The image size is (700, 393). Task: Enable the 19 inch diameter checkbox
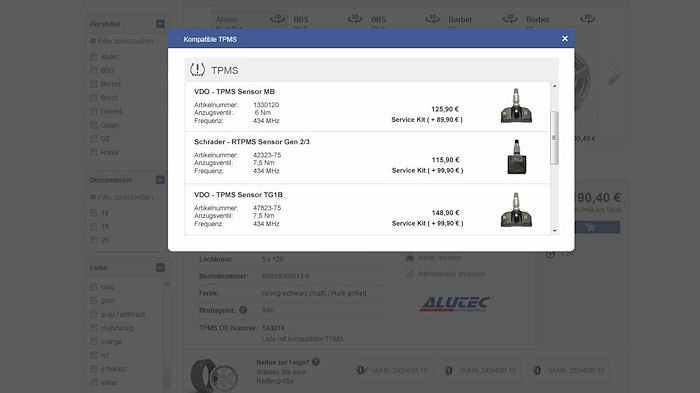pyautogui.click(x=93, y=226)
